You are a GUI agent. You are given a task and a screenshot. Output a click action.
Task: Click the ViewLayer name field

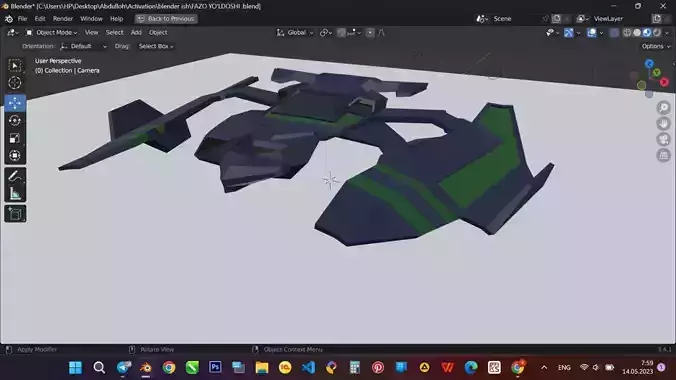click(620, 19)
